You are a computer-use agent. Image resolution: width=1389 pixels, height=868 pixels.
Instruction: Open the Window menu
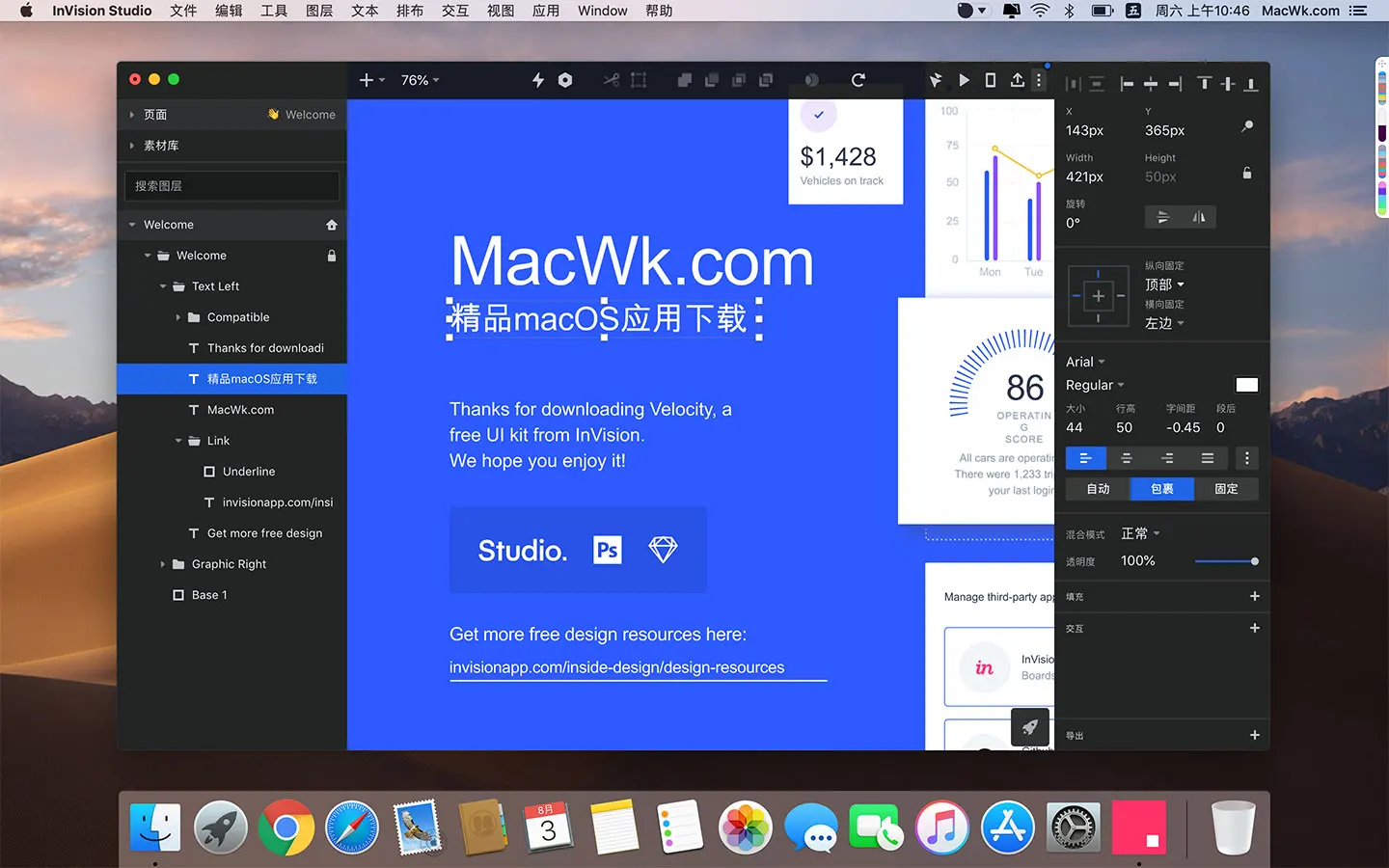click(603, 11)
